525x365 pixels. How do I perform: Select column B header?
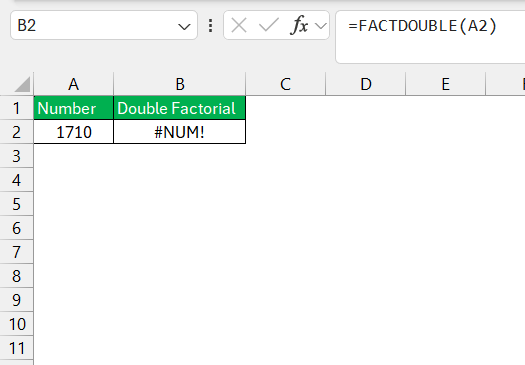(180, 84)
